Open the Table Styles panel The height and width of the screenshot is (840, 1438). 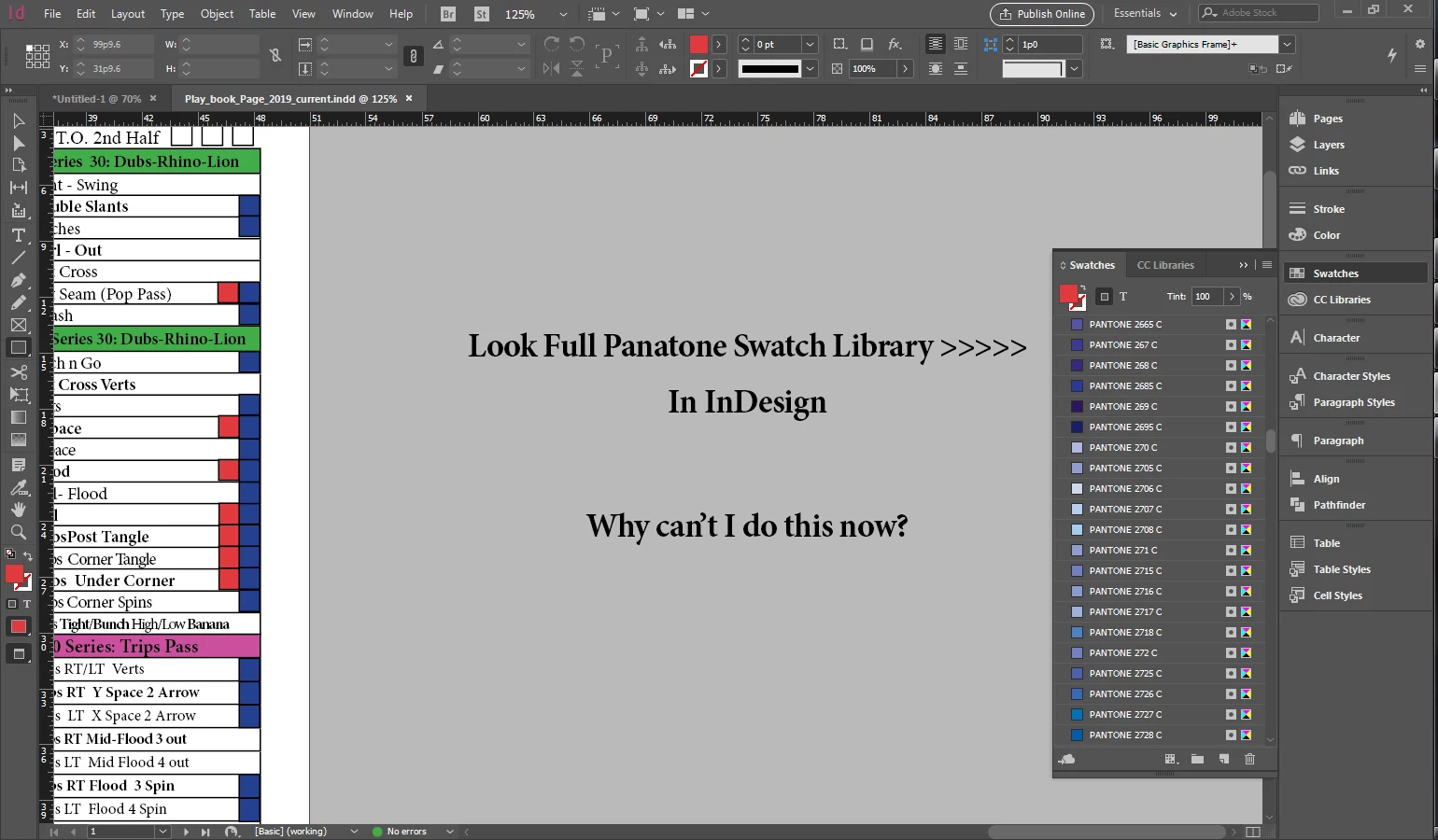1341,569
